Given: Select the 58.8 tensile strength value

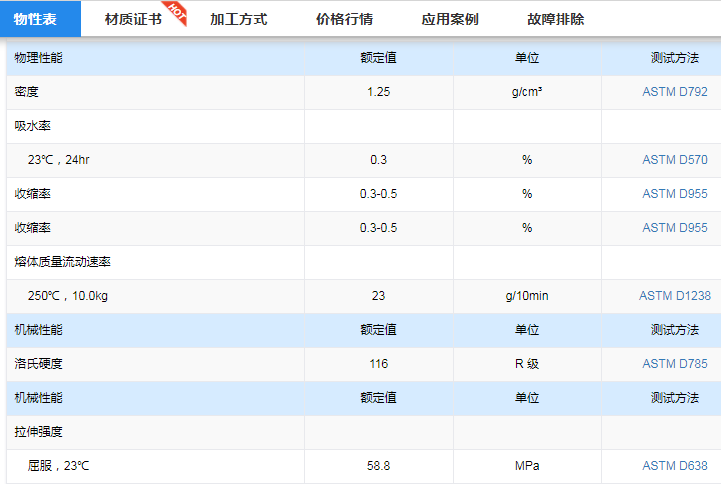Looking at the screenshot, I should [x=378, y=466].
